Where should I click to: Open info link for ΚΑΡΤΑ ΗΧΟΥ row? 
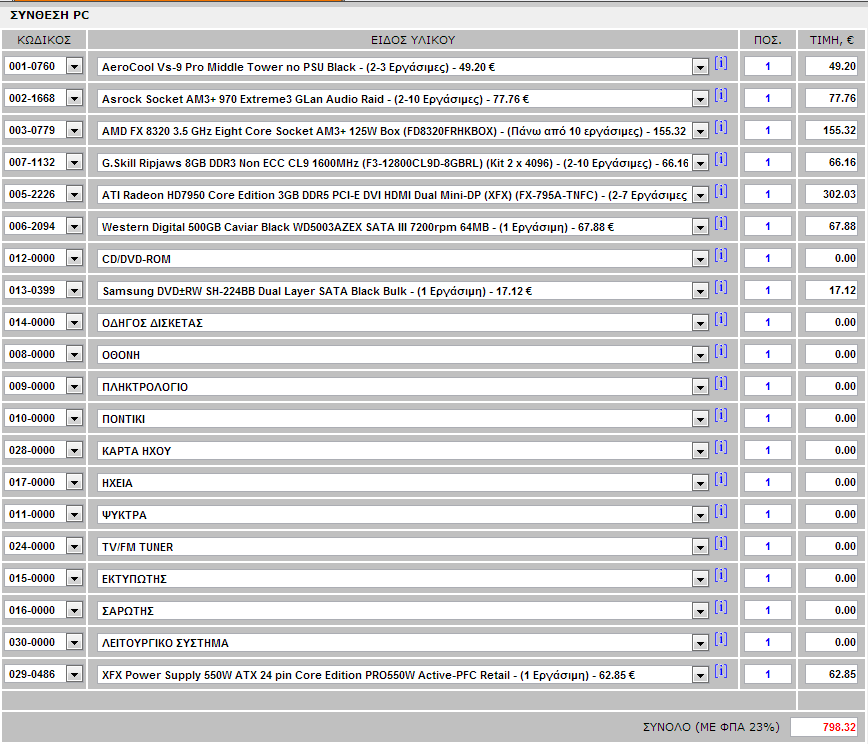[721, 448]
